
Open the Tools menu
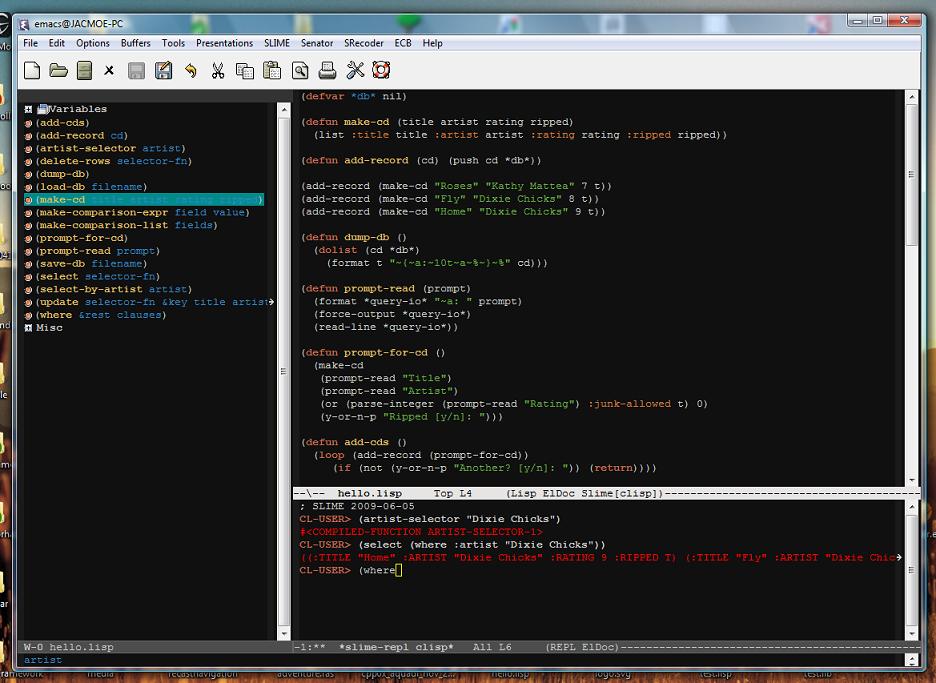coord(173,43)
